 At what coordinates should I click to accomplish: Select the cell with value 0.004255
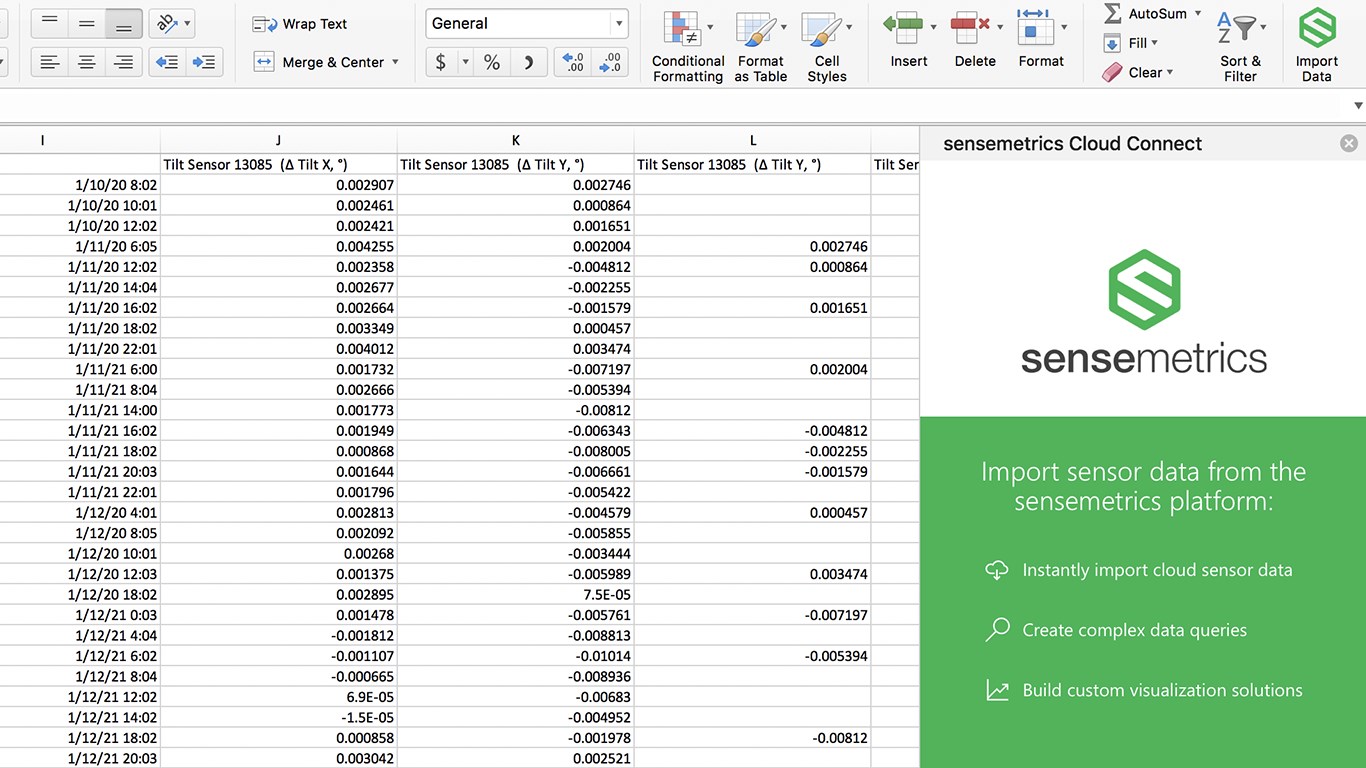[x=278, y=246]
